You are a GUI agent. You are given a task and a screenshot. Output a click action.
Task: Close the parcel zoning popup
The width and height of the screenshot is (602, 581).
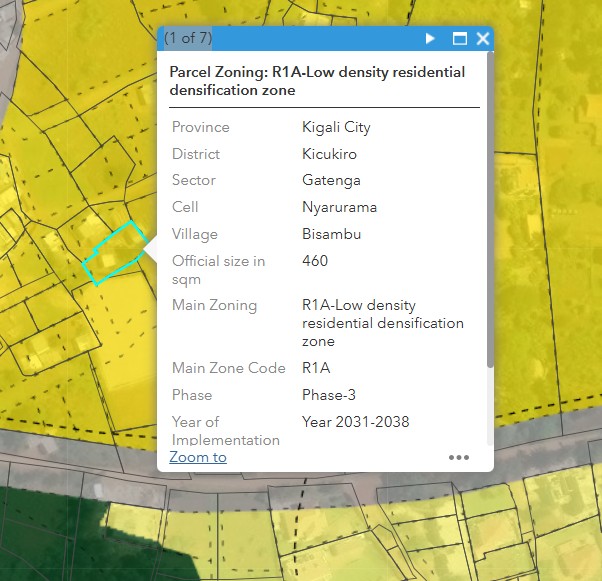pyautogui.click(x=483, y=38)
